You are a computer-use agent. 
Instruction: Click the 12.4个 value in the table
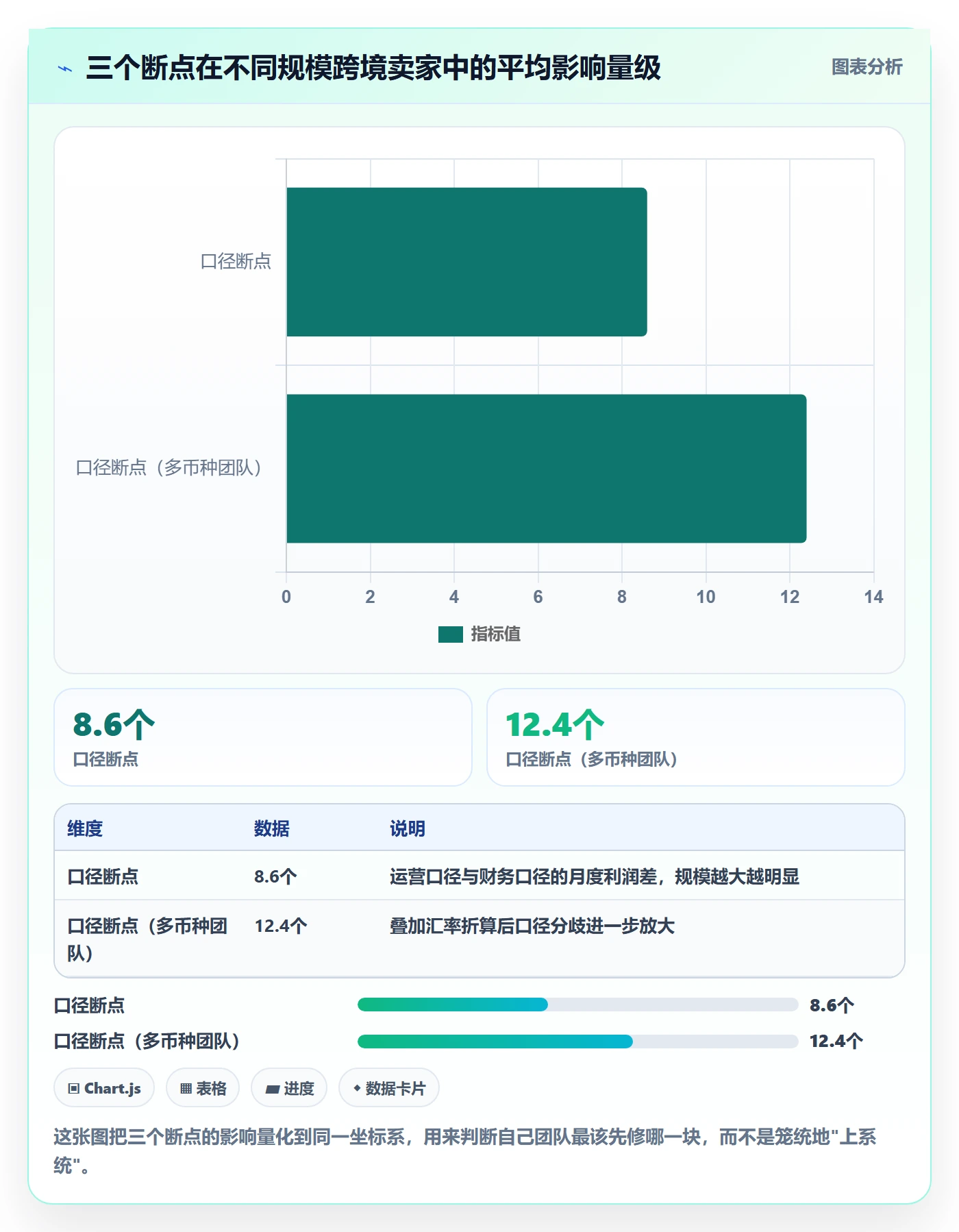coord(281,926)
